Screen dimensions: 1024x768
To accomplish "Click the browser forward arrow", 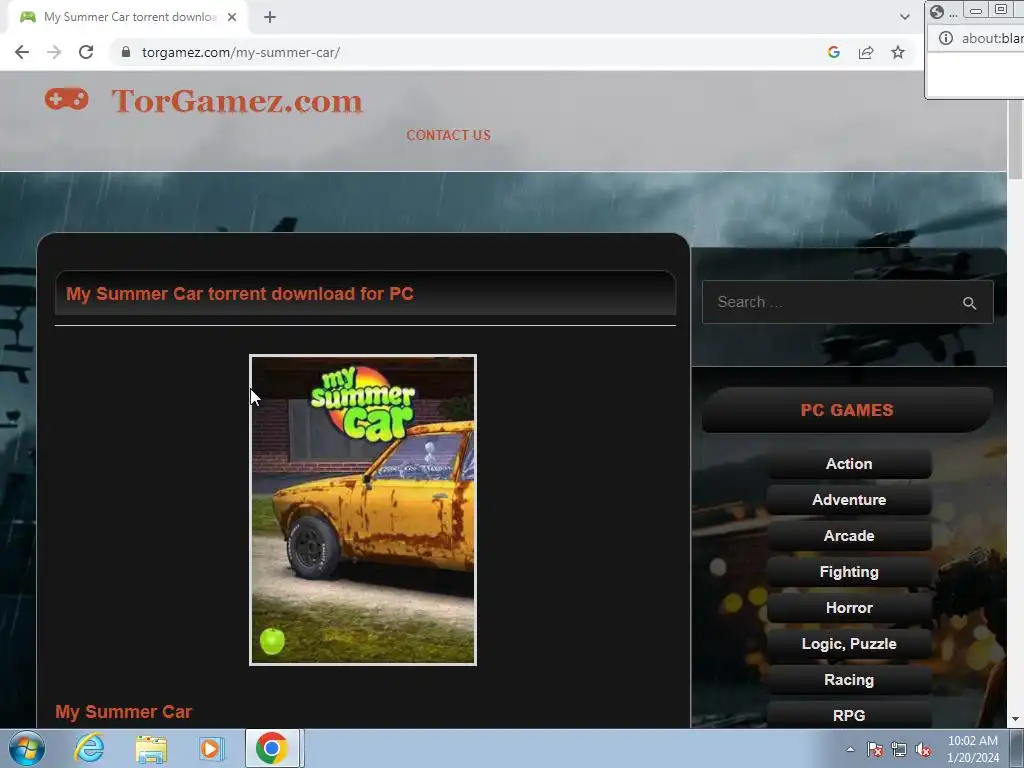I will 54,52.
